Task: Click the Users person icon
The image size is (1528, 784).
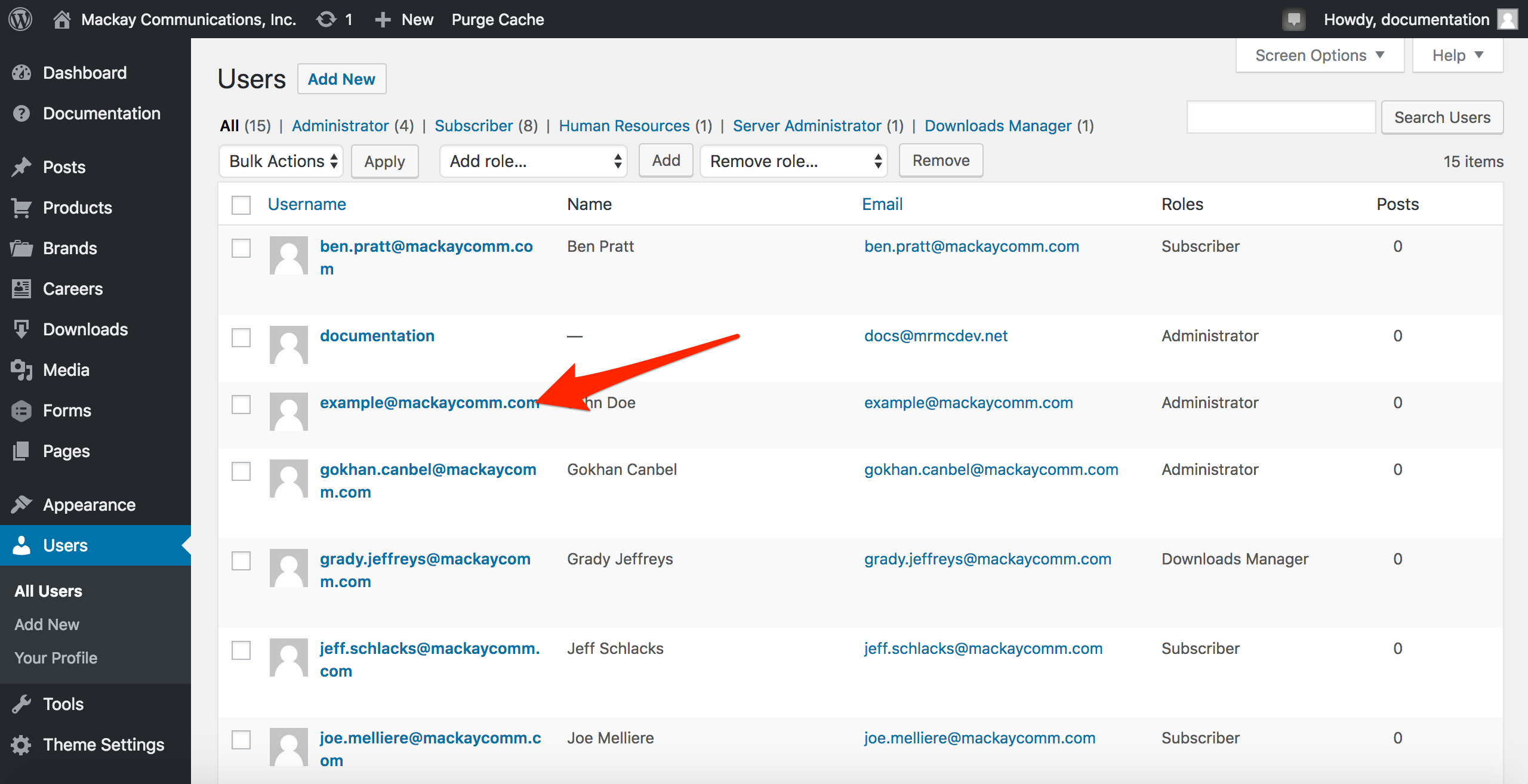Action: [21, 545]
